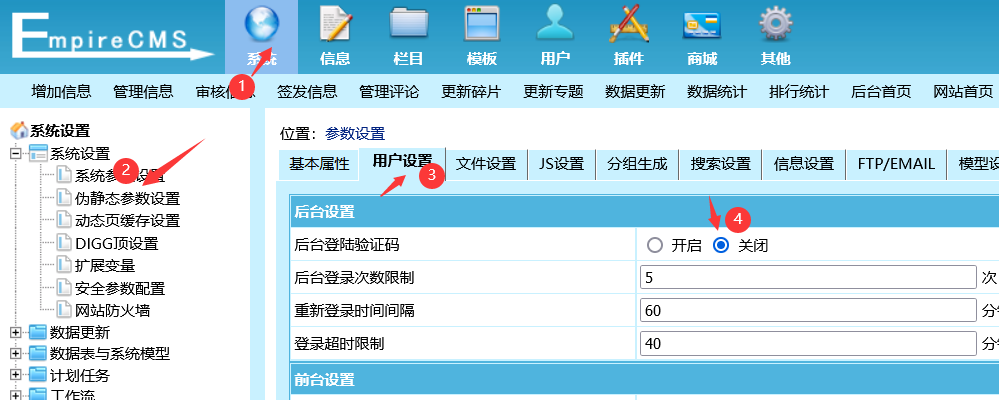The image size is (999, 400).
Task: Collapse the 系统设置 tree node
Action: click(x=16, y=153)
